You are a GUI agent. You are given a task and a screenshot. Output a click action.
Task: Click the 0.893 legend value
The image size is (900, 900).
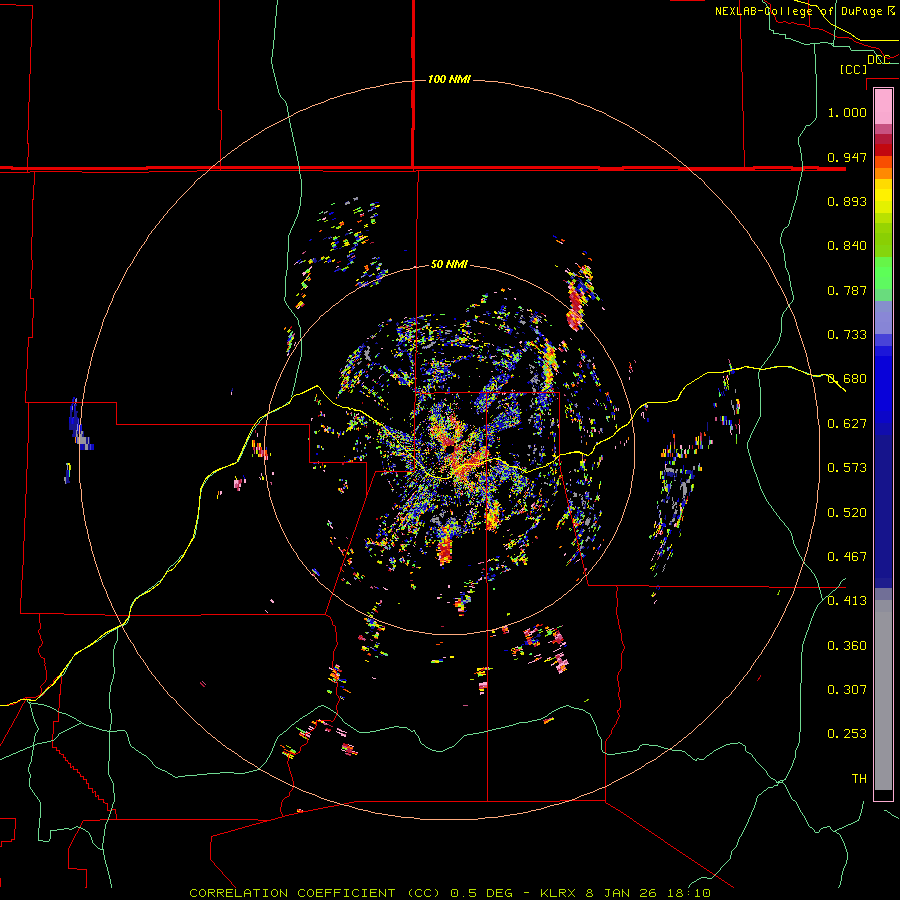[847, 201]
